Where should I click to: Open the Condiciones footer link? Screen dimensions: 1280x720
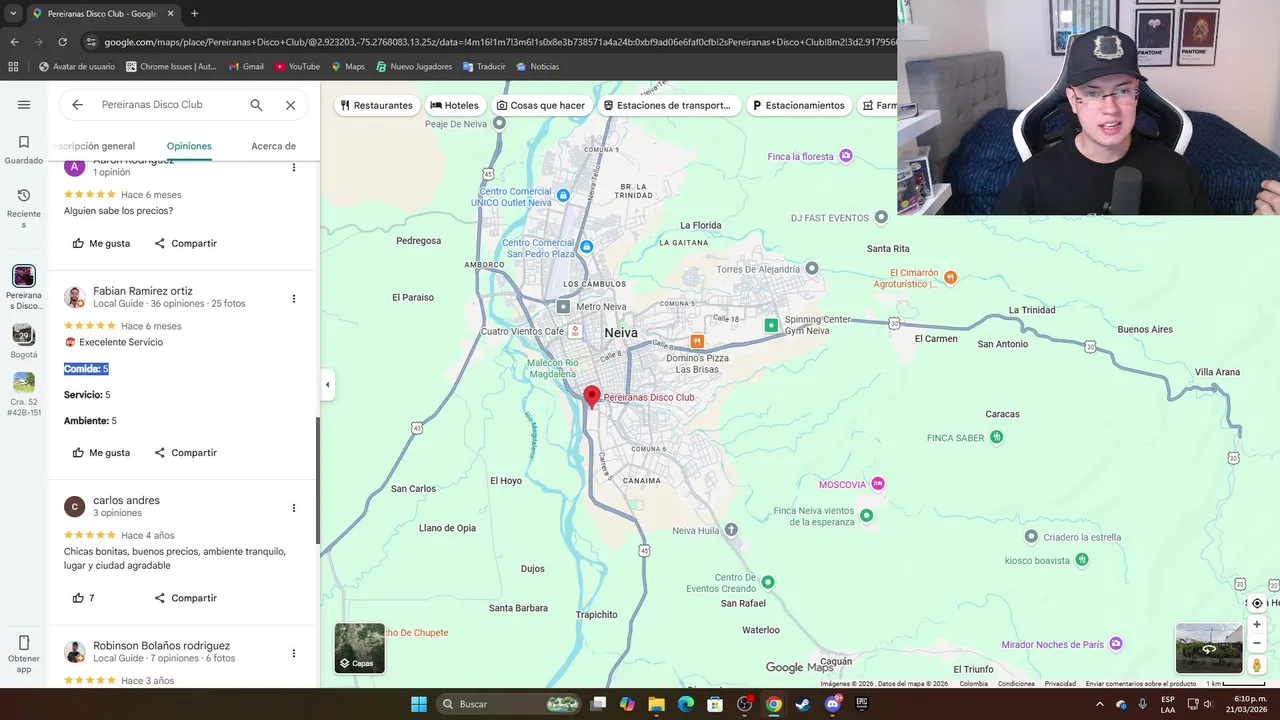coord(1016,684)
